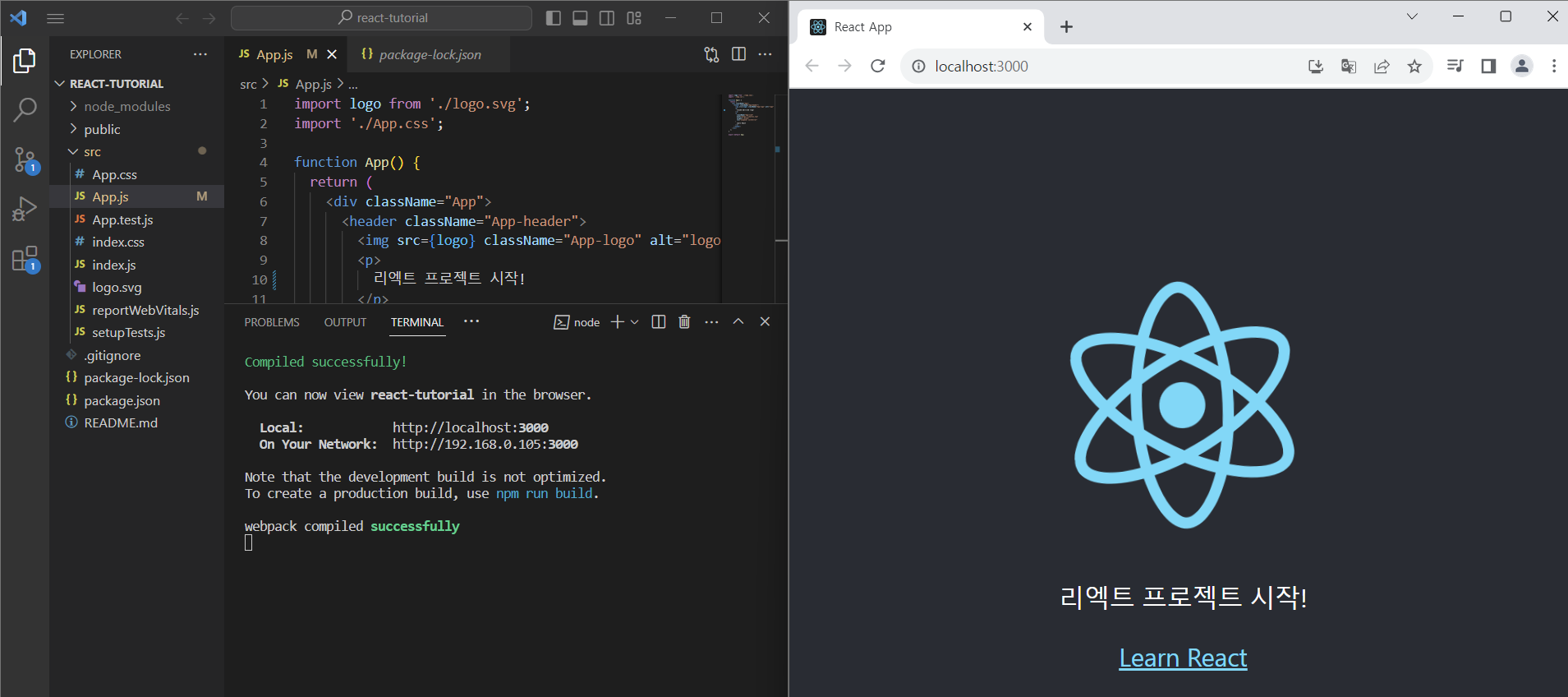Open Explorer views and more actions
This screenshot has height=697, width=1568.
pos(200,54)
